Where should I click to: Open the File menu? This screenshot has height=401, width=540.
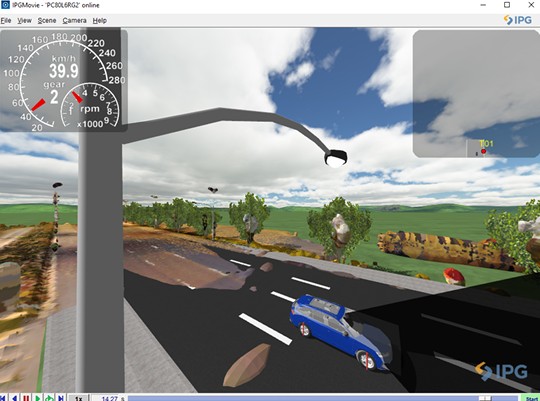6,21
